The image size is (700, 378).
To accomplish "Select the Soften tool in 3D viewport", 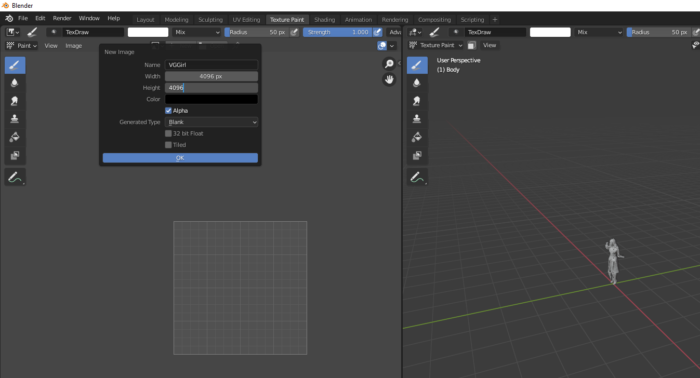I will [417, 83].
